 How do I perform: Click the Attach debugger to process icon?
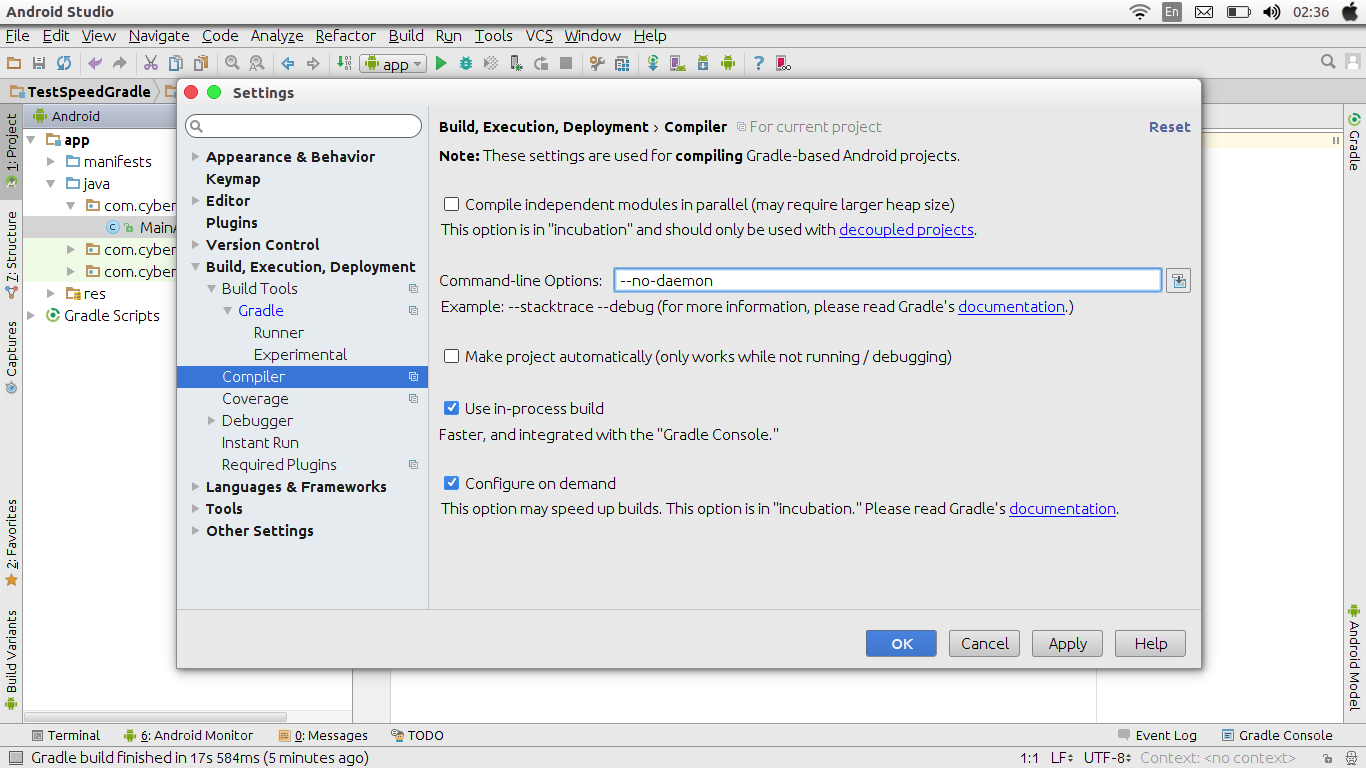pyautogui.click(x=516, y=63)
